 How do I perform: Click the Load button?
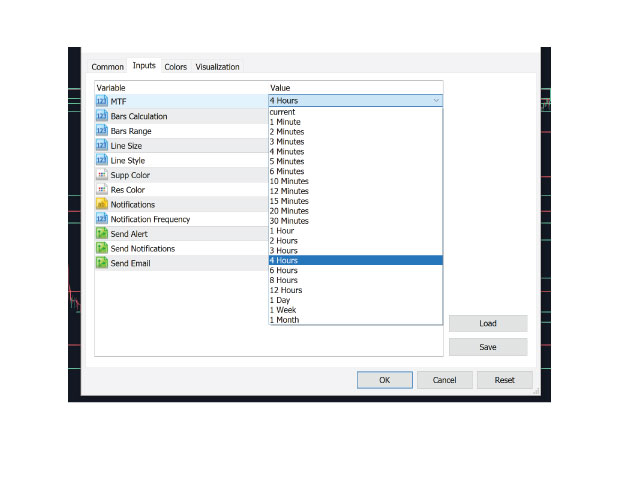(x=488, y=323)
